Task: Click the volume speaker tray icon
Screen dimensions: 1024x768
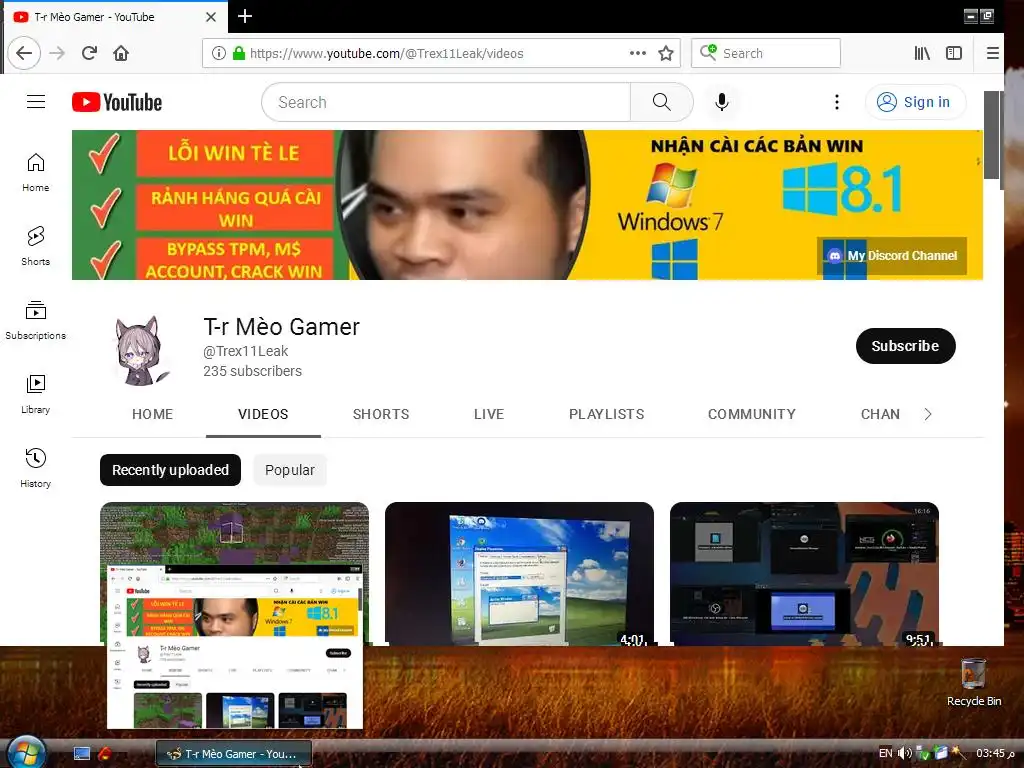Action: click(904, 753)
